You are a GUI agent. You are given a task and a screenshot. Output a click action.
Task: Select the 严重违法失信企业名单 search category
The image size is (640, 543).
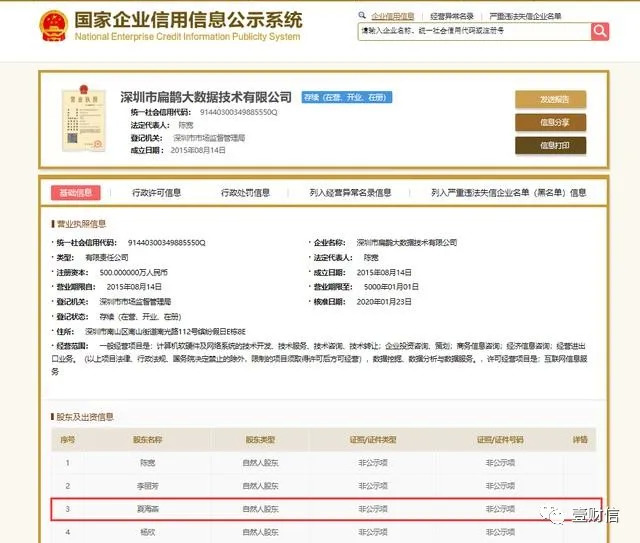(x=525, y=16)
